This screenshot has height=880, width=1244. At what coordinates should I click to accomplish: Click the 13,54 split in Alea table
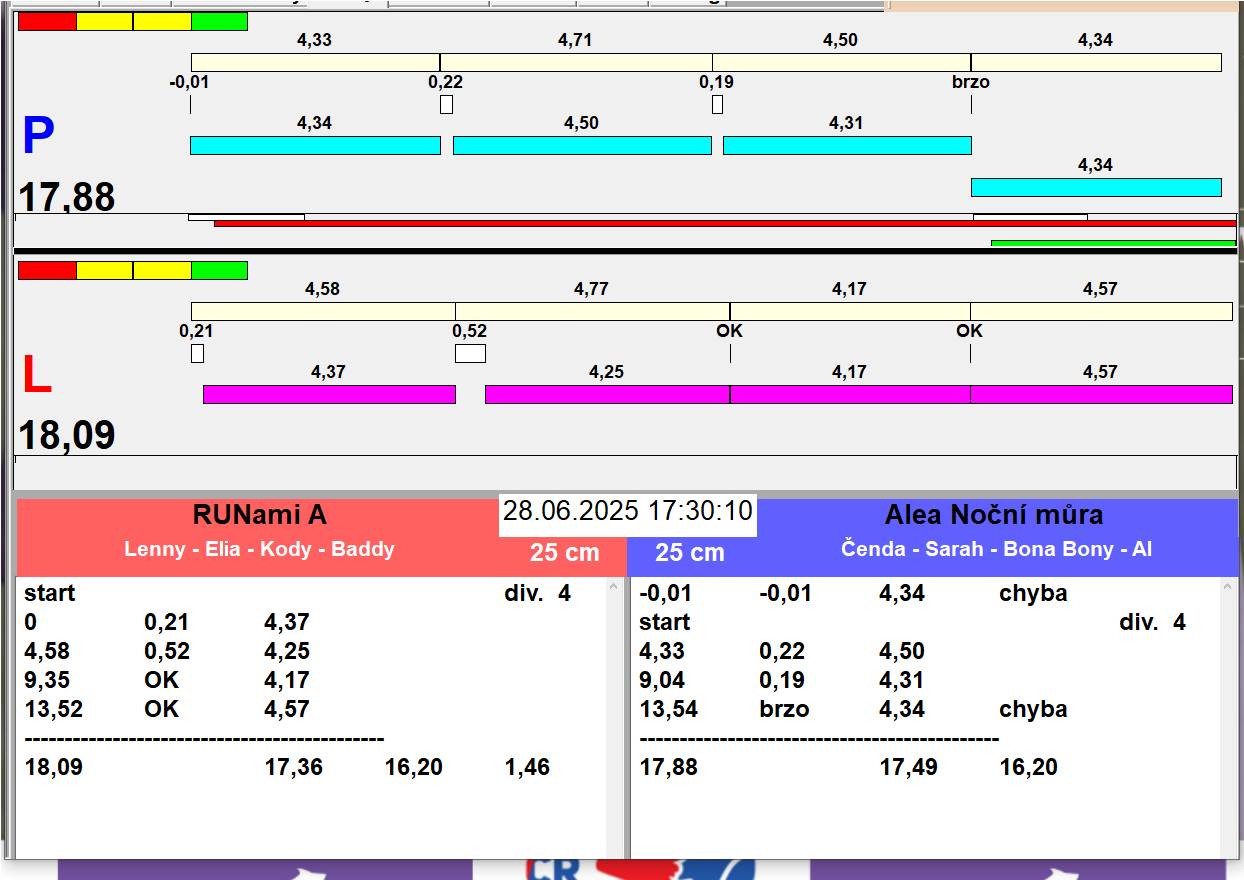tap(668, 709)
